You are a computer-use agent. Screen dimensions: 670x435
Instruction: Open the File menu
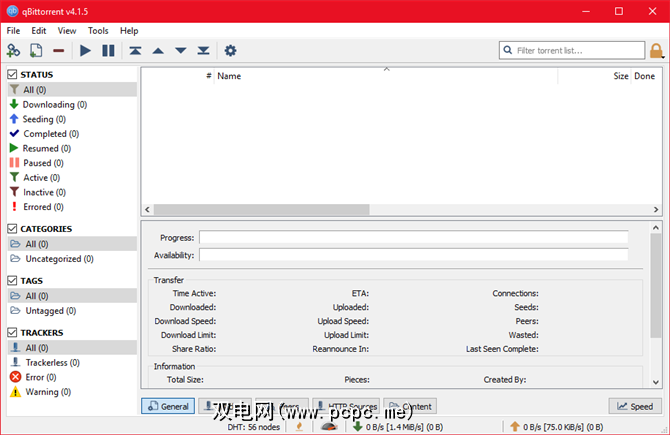(x=13, y=31)
